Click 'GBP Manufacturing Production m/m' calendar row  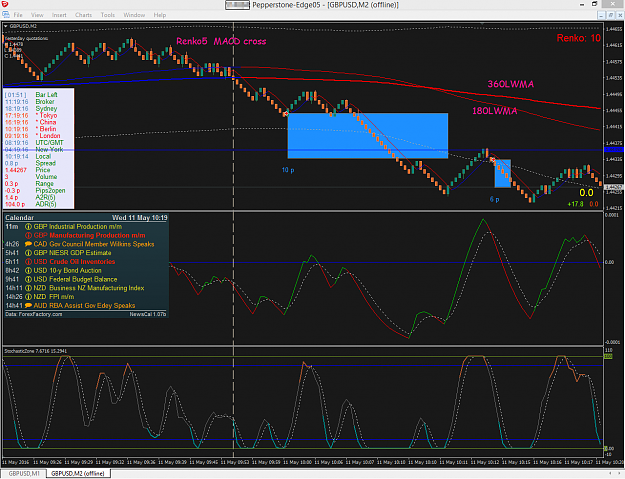click(86, 236)
